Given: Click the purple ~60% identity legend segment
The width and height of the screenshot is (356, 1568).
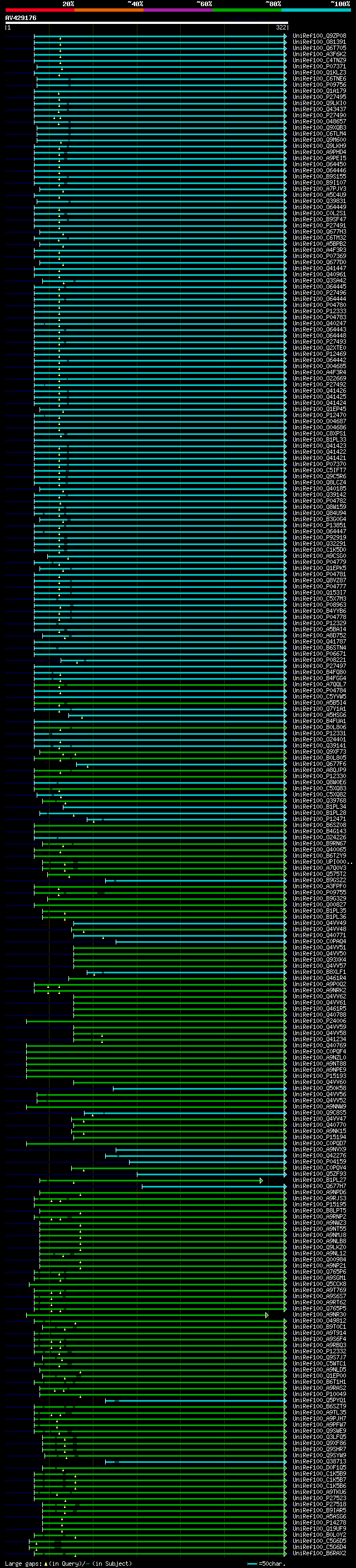Looking at the screenshot, I should point(177,10).
